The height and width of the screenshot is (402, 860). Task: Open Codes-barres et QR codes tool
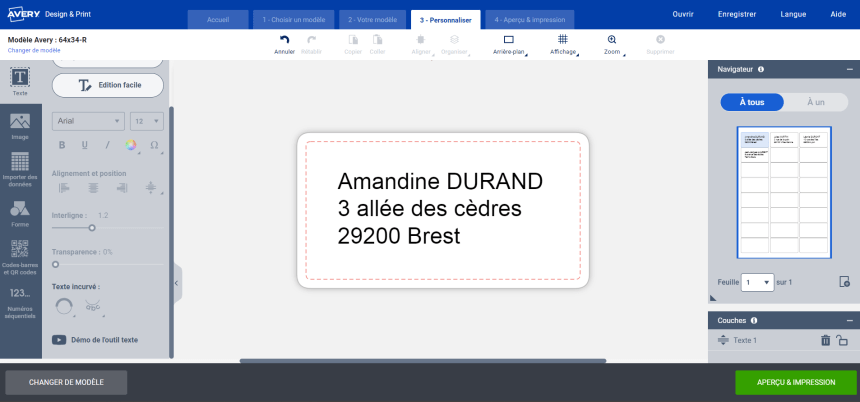tap(20, 257)
